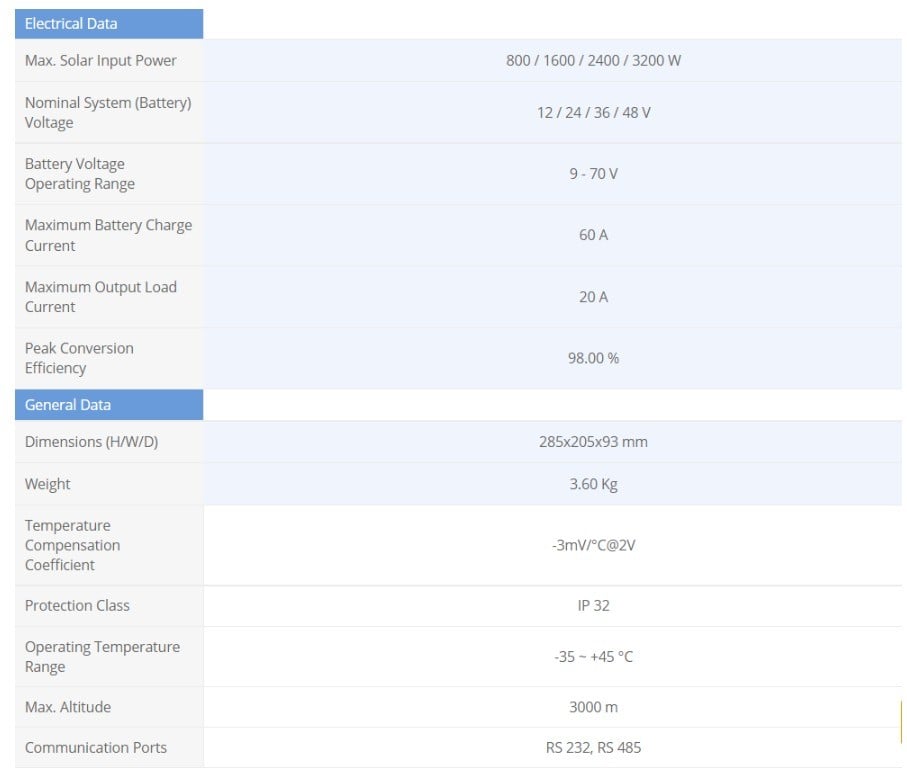Select the IP 32 protection class value
907x774 pixels.
pos(593,606)
